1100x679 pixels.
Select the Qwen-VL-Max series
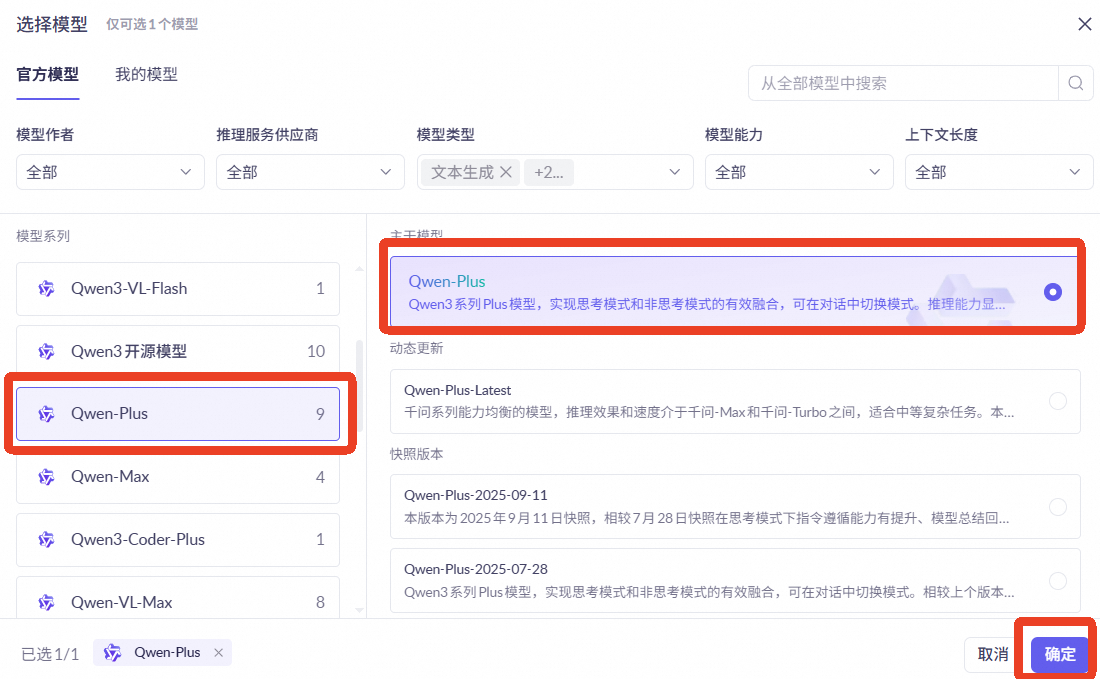pos(177,598)
